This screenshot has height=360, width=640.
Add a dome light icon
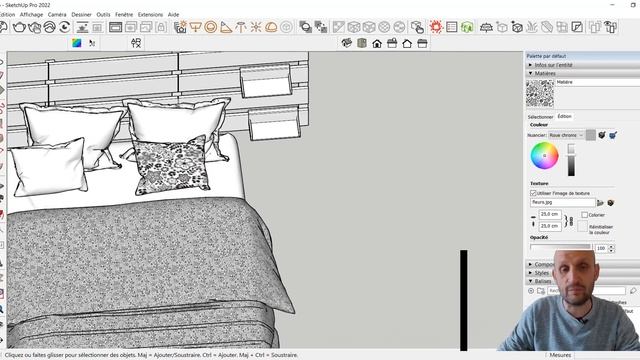(x=271, y=27)
